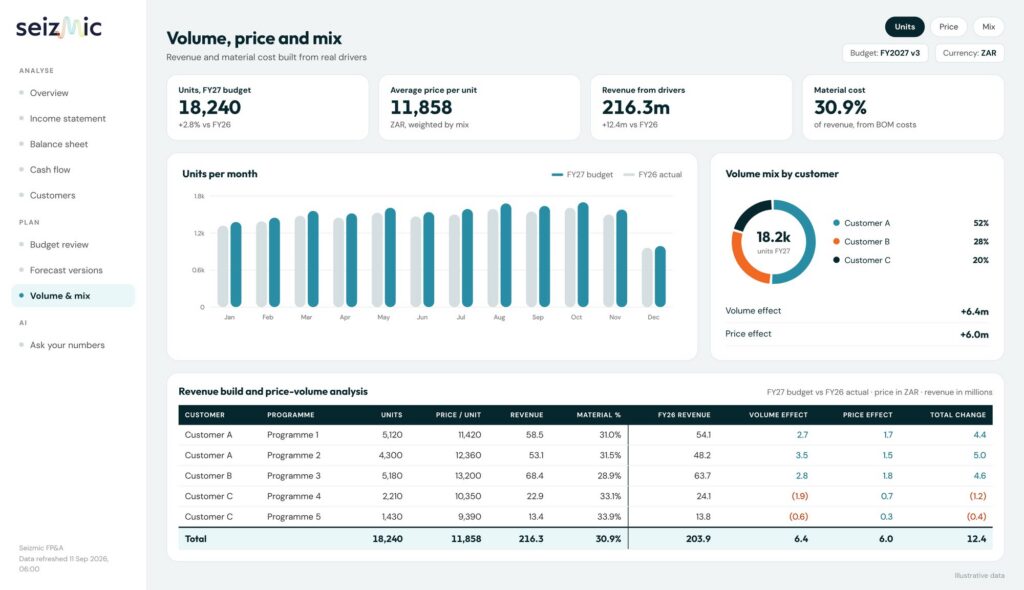Viewport: 1024px width, 590px height.
Task: Click the Price effect +6.0m row
Action: tap(857, 334)
